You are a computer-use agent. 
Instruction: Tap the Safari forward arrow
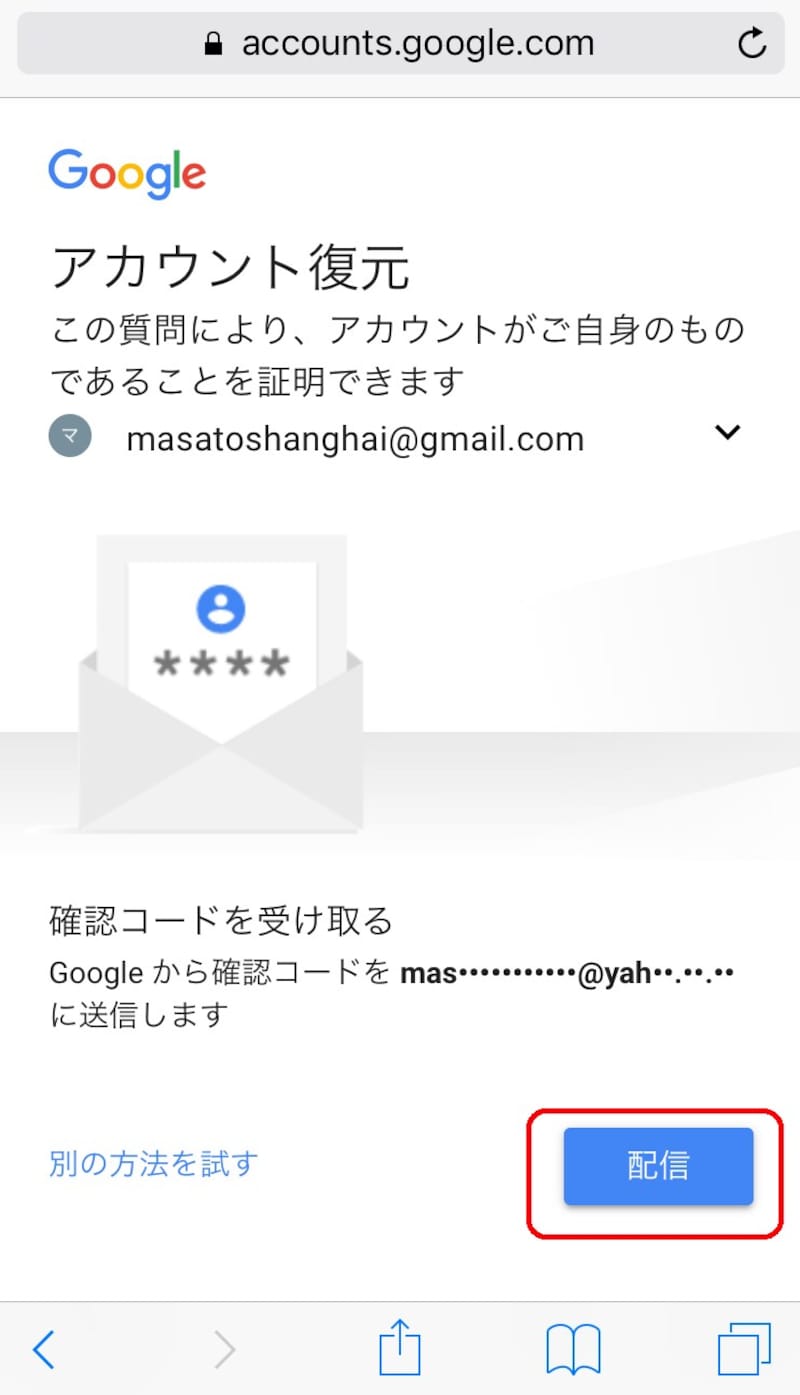225,1349
